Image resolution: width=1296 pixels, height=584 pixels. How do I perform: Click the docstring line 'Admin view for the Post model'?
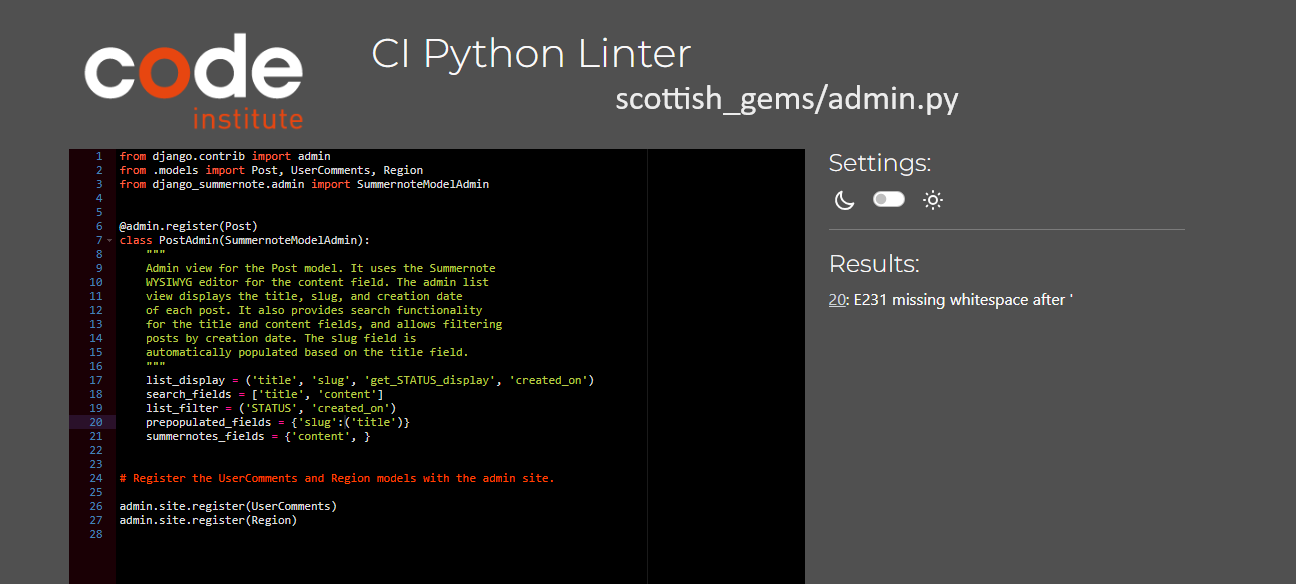tap(321, 268)
